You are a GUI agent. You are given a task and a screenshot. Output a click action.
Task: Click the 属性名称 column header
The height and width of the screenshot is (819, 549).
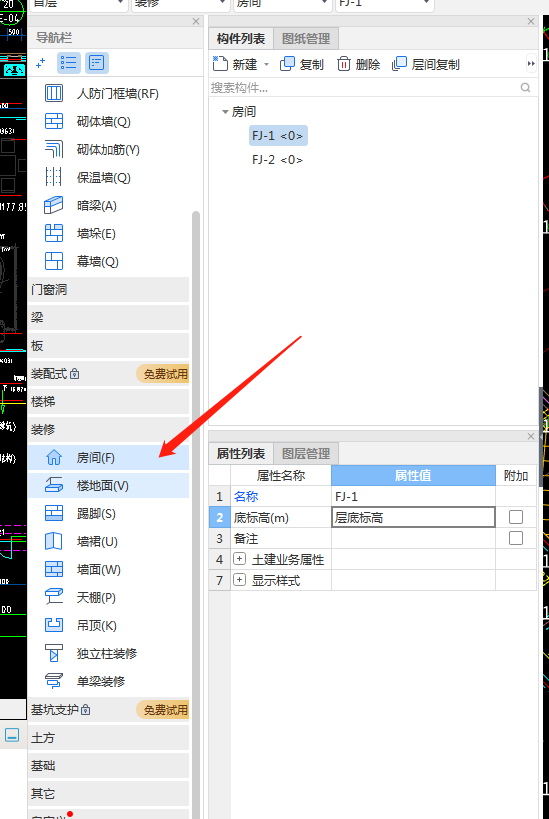[281, 475]
